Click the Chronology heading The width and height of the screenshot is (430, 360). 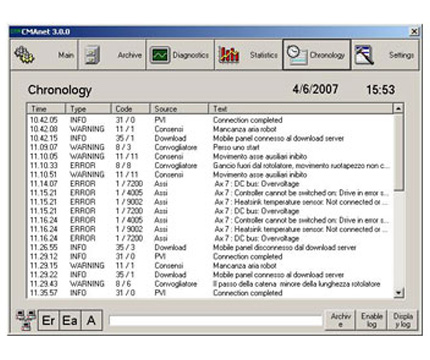tap(60, 90)
